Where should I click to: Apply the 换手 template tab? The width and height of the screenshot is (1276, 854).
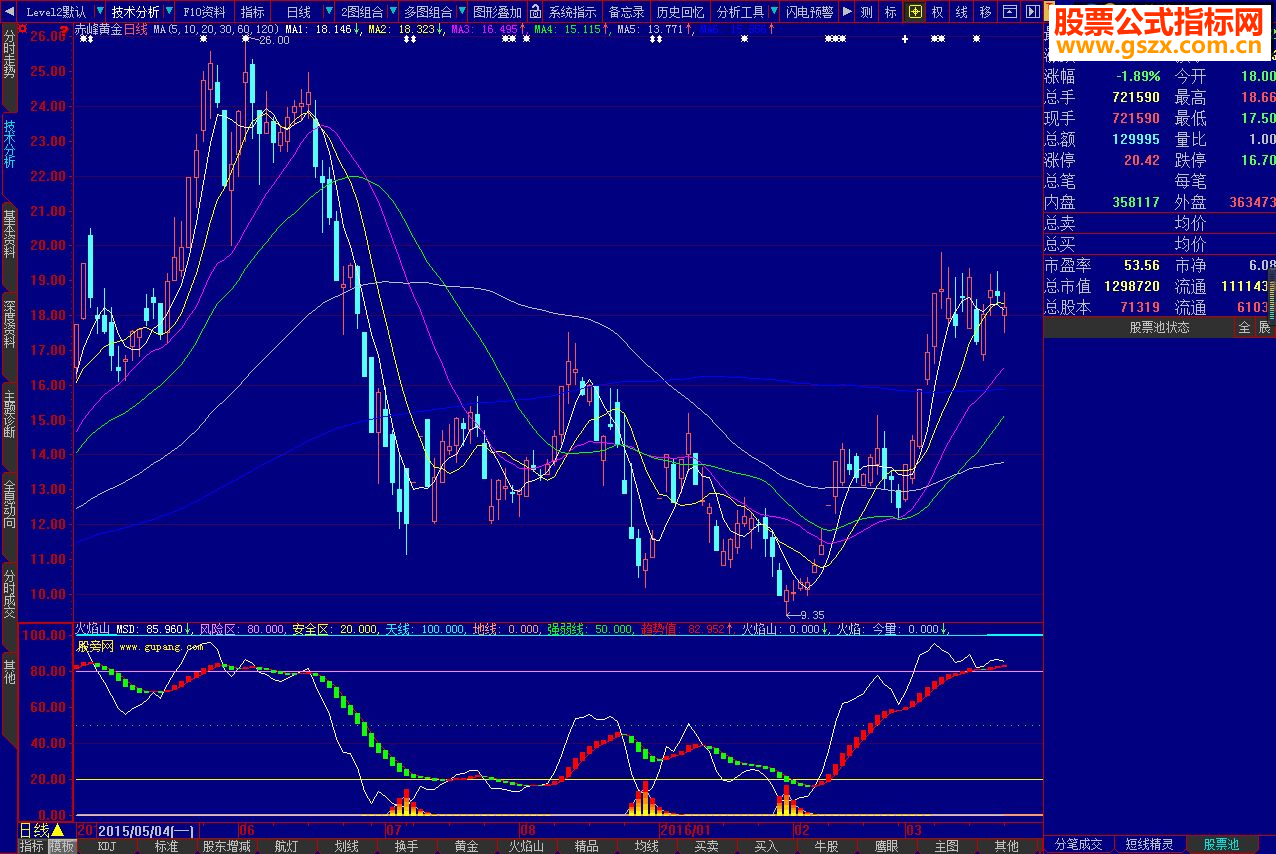click(x=406, y=846)
